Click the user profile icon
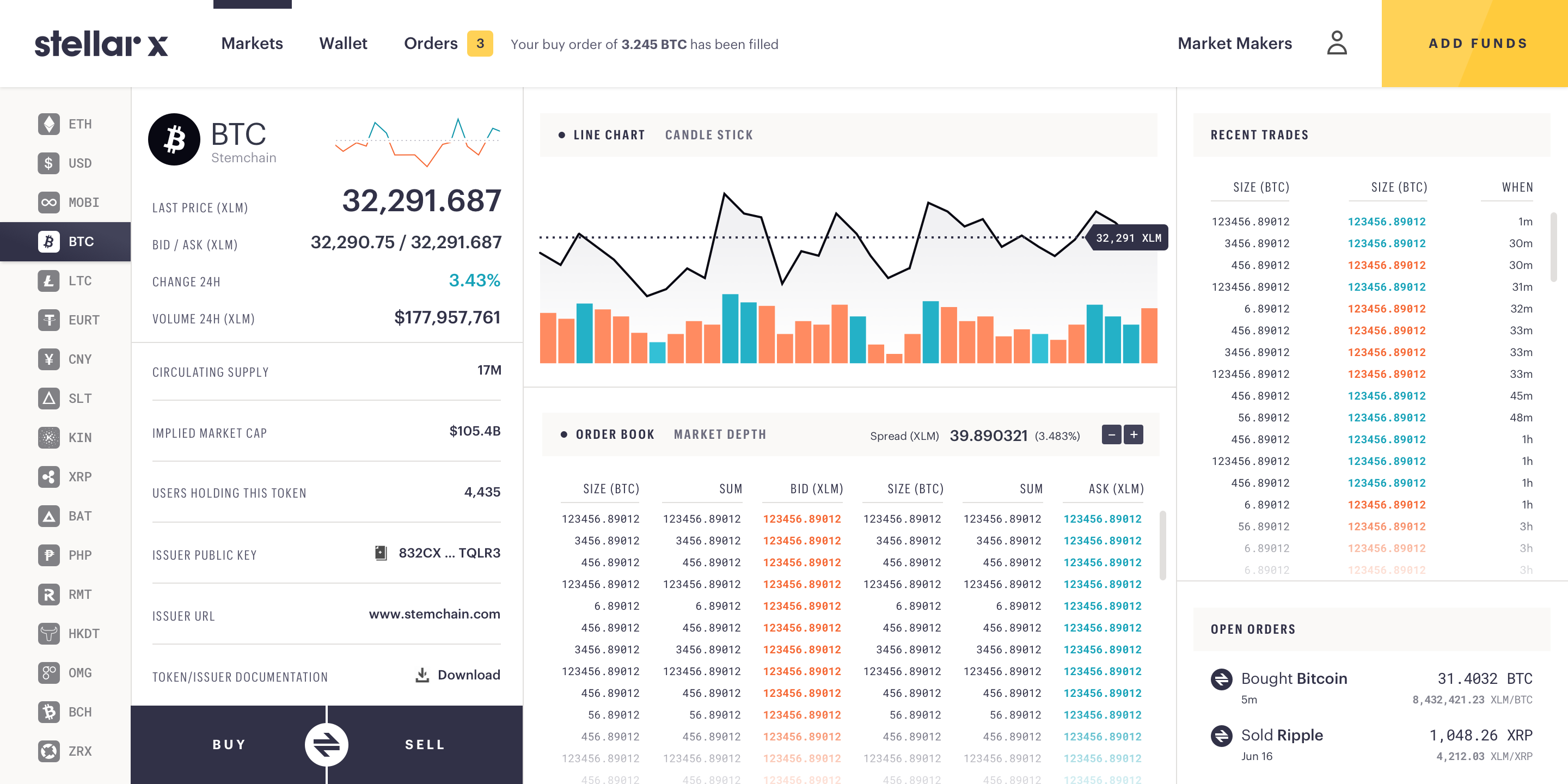The width and height of the screenshot is (1568, 784). pyautogui.click(x=1336, y=43)
